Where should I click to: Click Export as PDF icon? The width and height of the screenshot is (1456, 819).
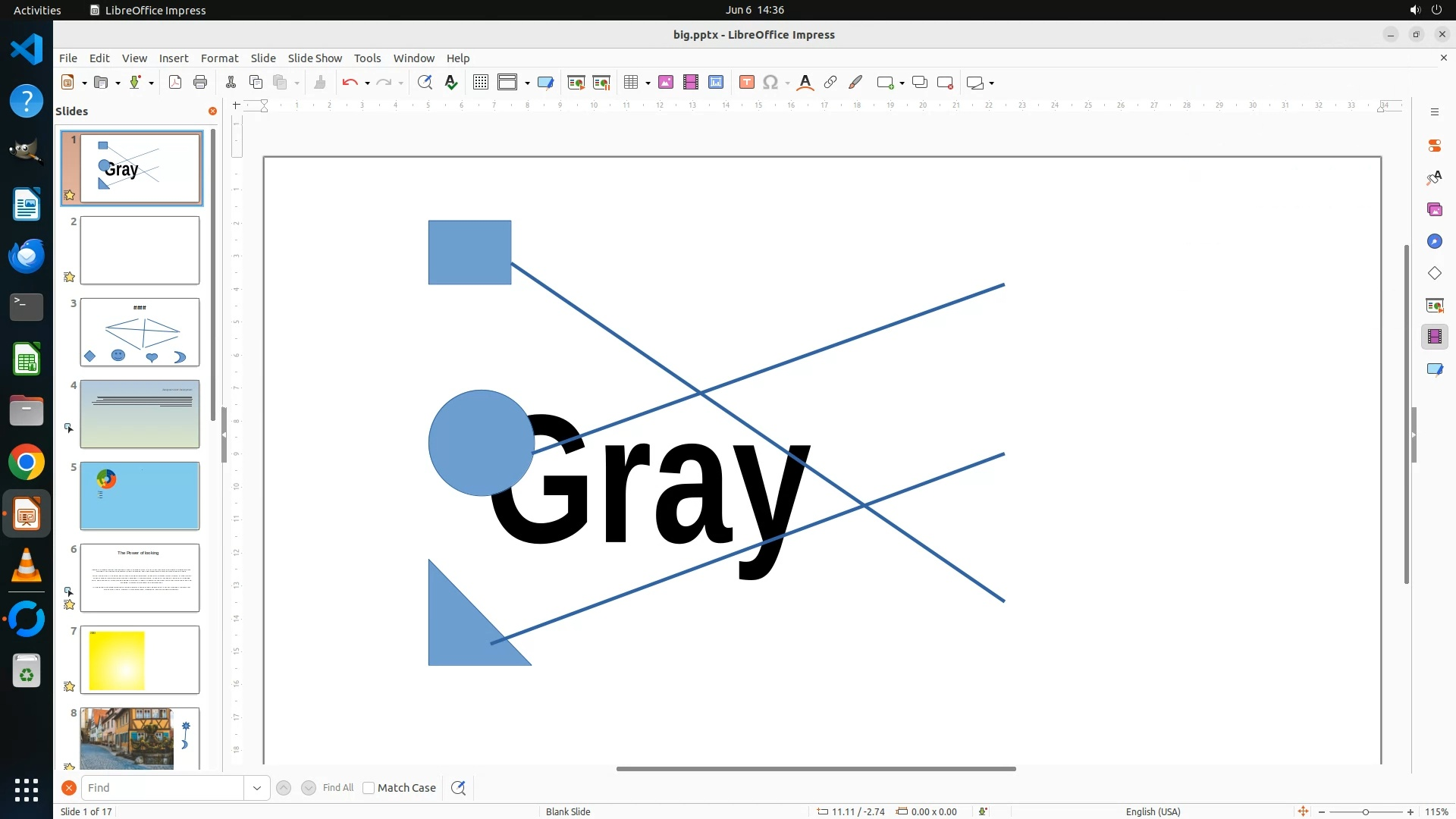click(x=175, y=83)
